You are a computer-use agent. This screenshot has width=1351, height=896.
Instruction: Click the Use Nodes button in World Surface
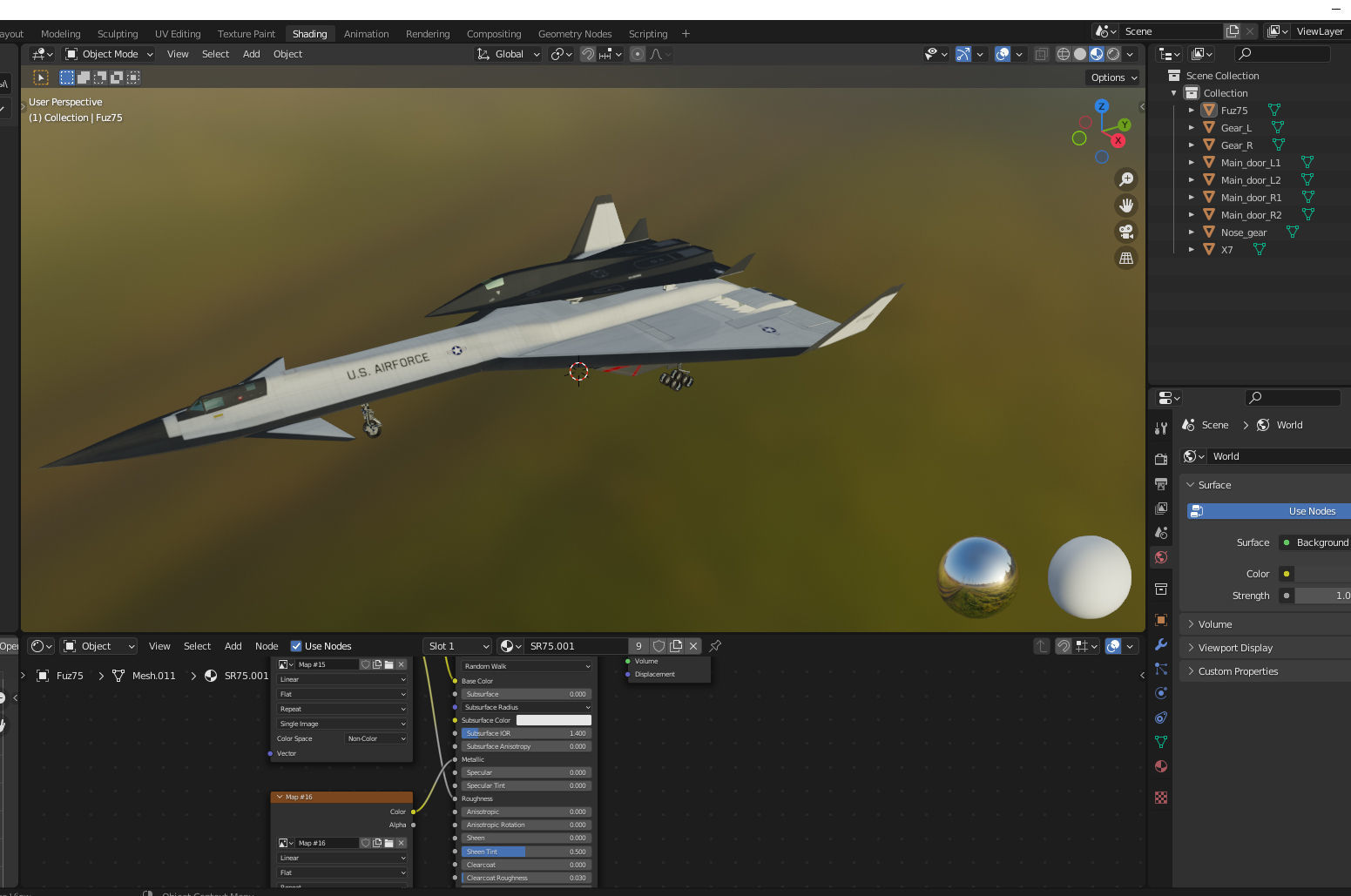coord(1268,511)
